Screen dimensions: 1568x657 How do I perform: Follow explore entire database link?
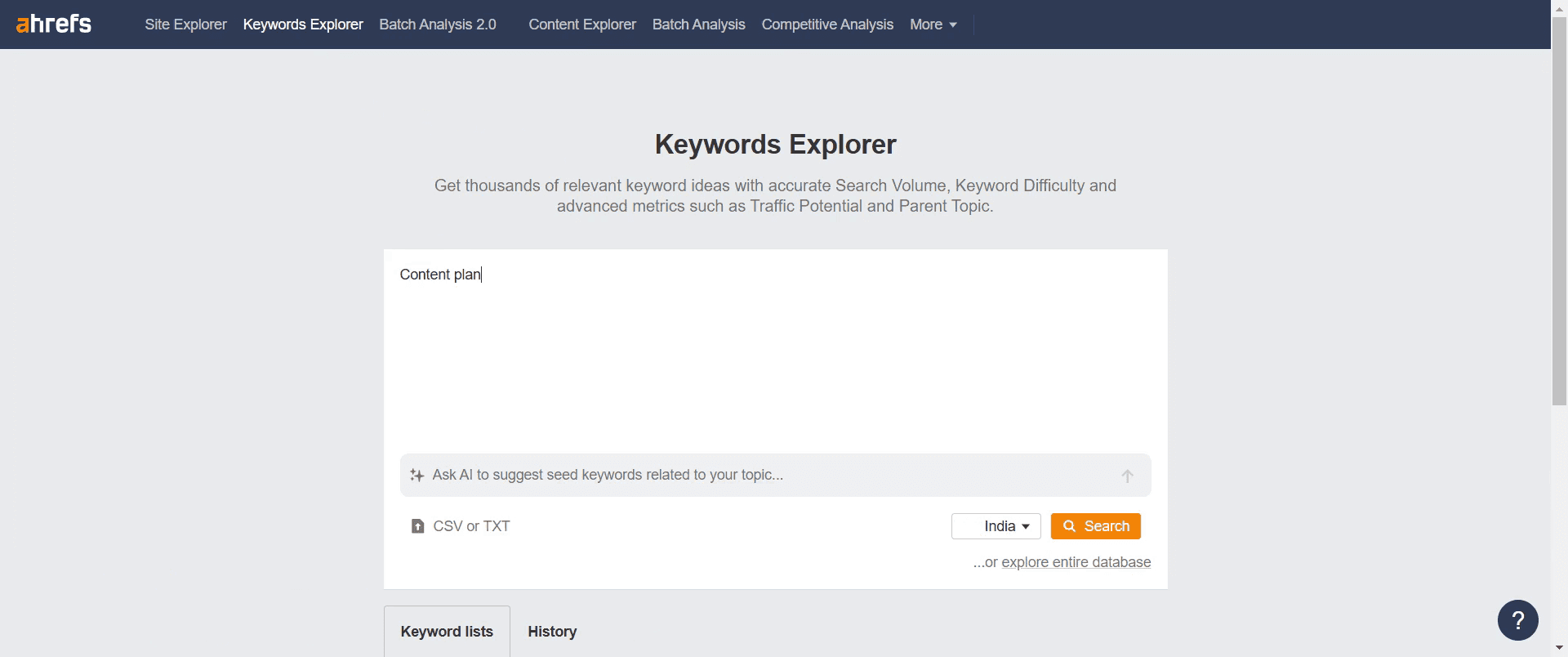click(1076, 562)
